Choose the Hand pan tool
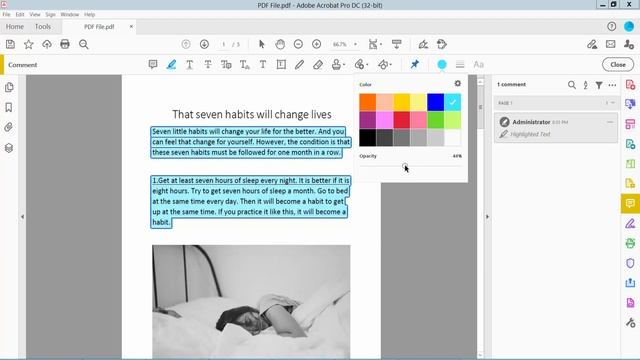This screenshot has height=360, width=640. point(280,44)
